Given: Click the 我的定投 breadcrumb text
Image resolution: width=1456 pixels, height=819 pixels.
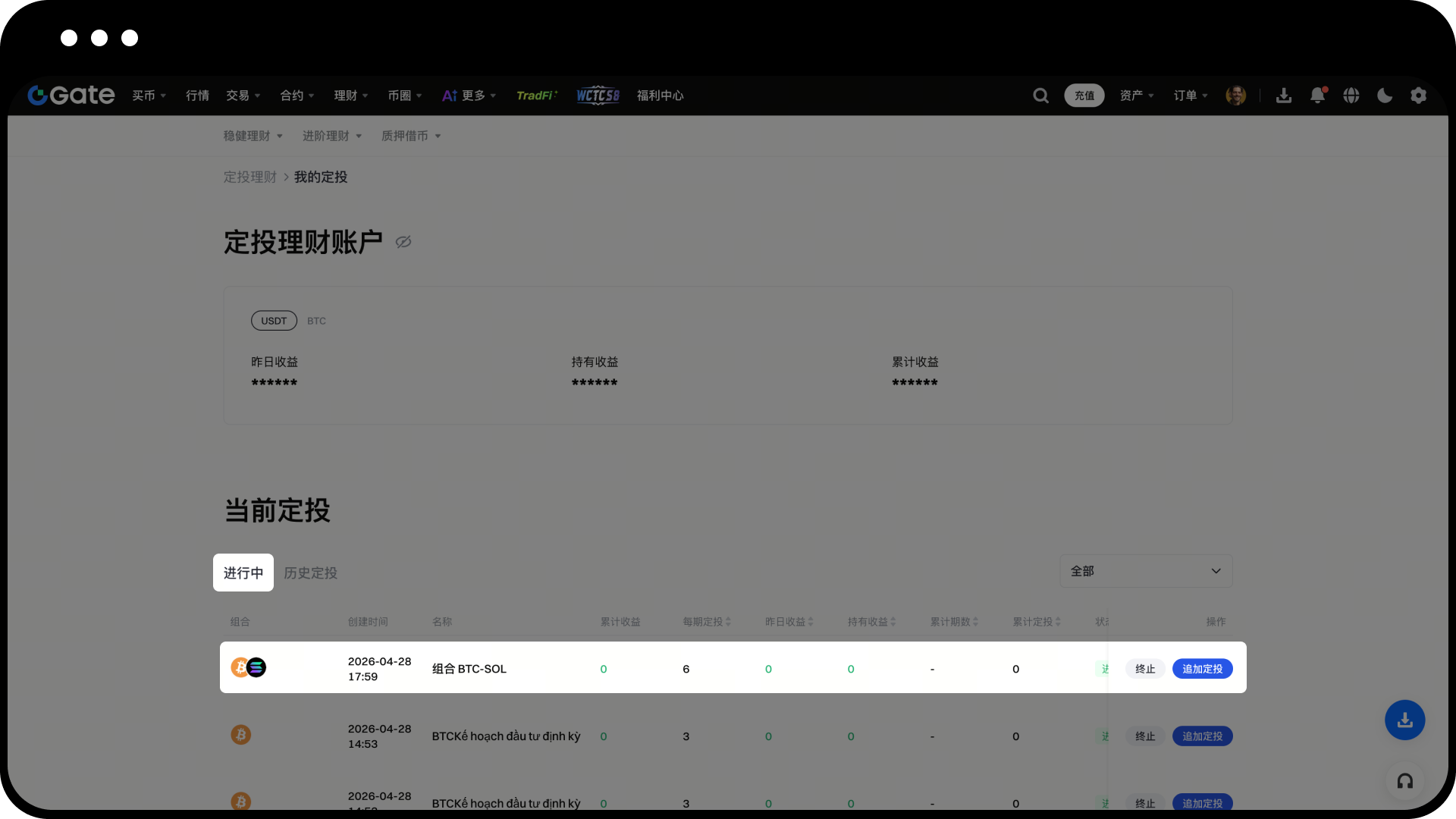Looking at the screenshot, I should click(321, 177).
